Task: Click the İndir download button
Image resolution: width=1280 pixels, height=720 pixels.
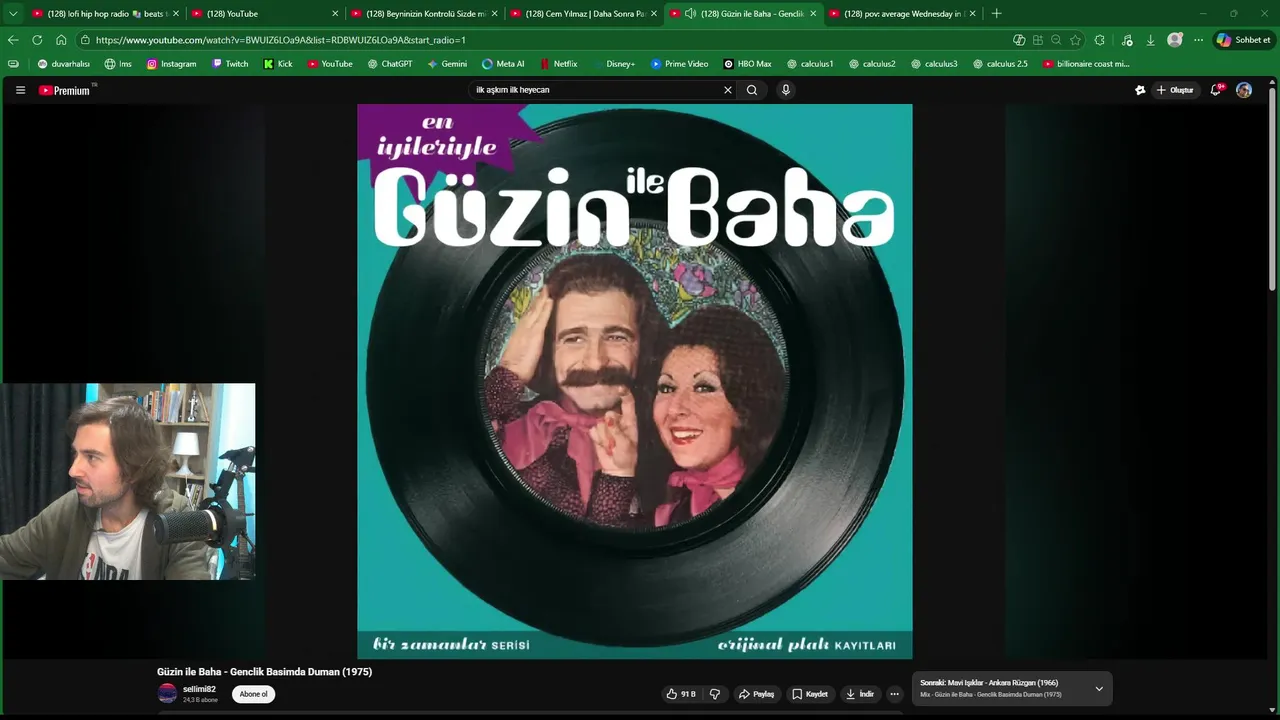Action: point(859,694)
